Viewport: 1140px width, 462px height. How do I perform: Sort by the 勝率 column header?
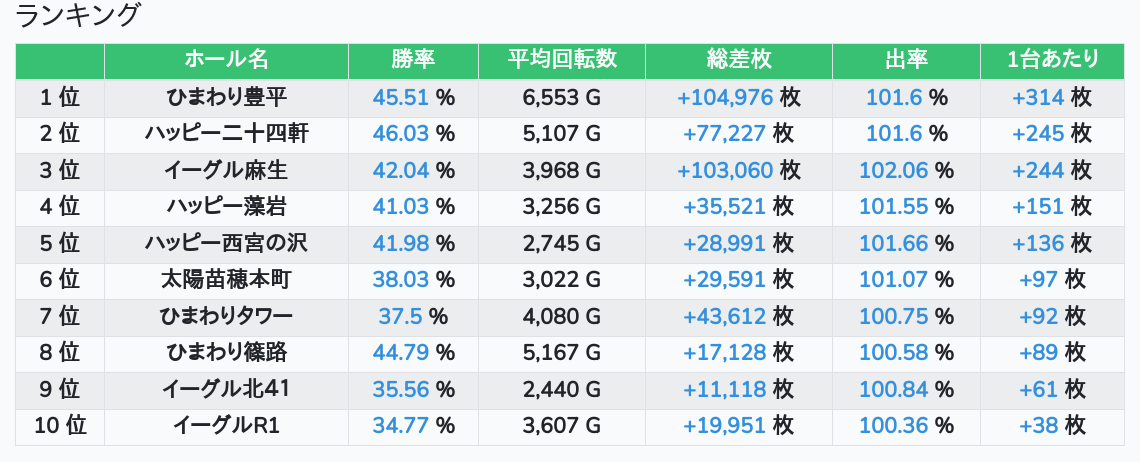point(413,60)
